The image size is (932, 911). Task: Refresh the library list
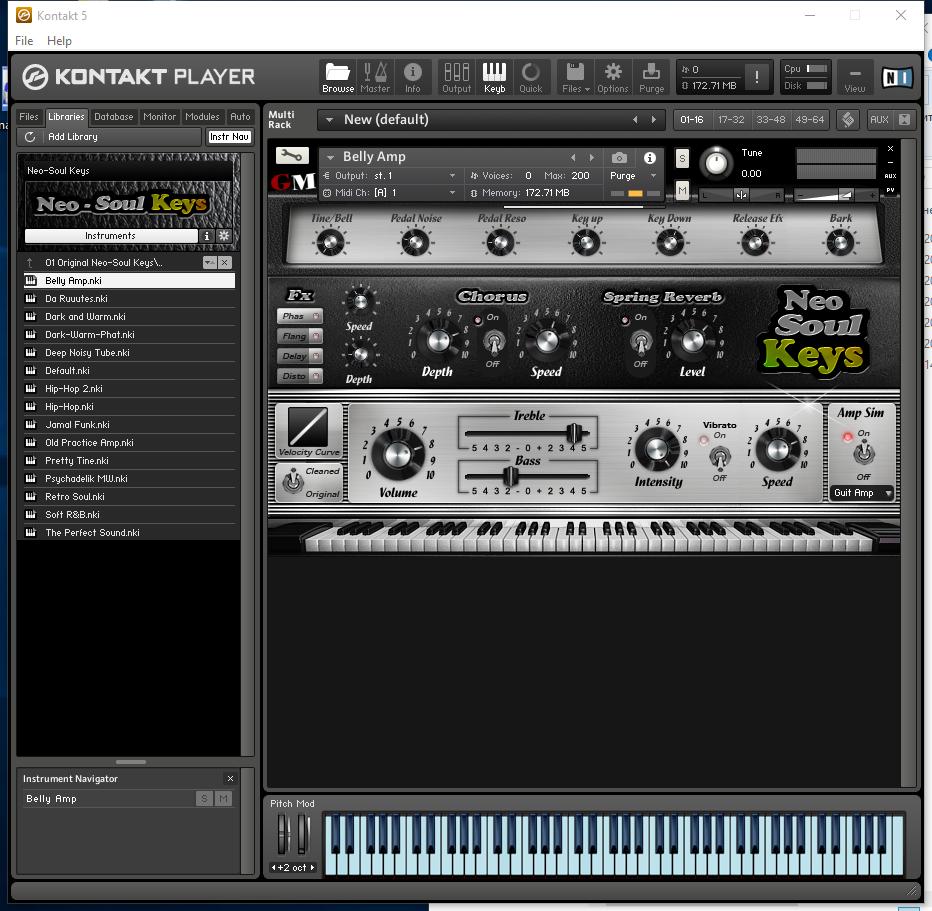pyautogui.click(x=30, y=137)
